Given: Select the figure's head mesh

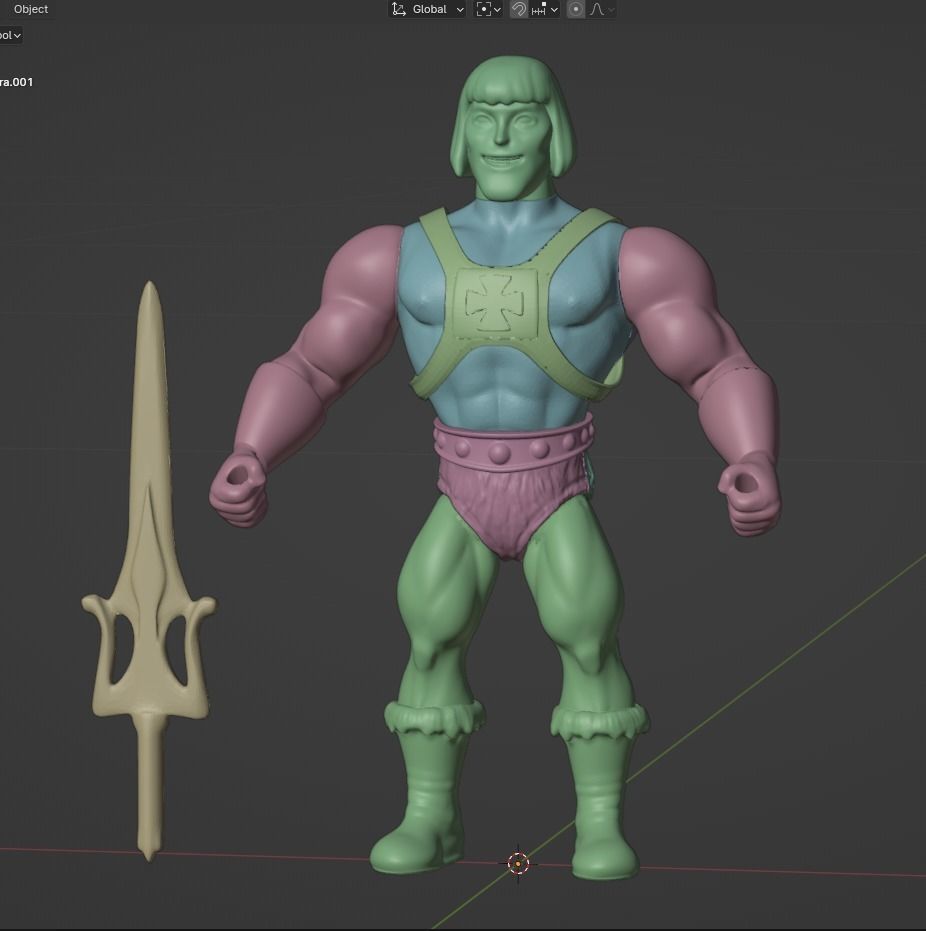Looking at the screenshot, I should pyautogui.click(x=512, y=128).
